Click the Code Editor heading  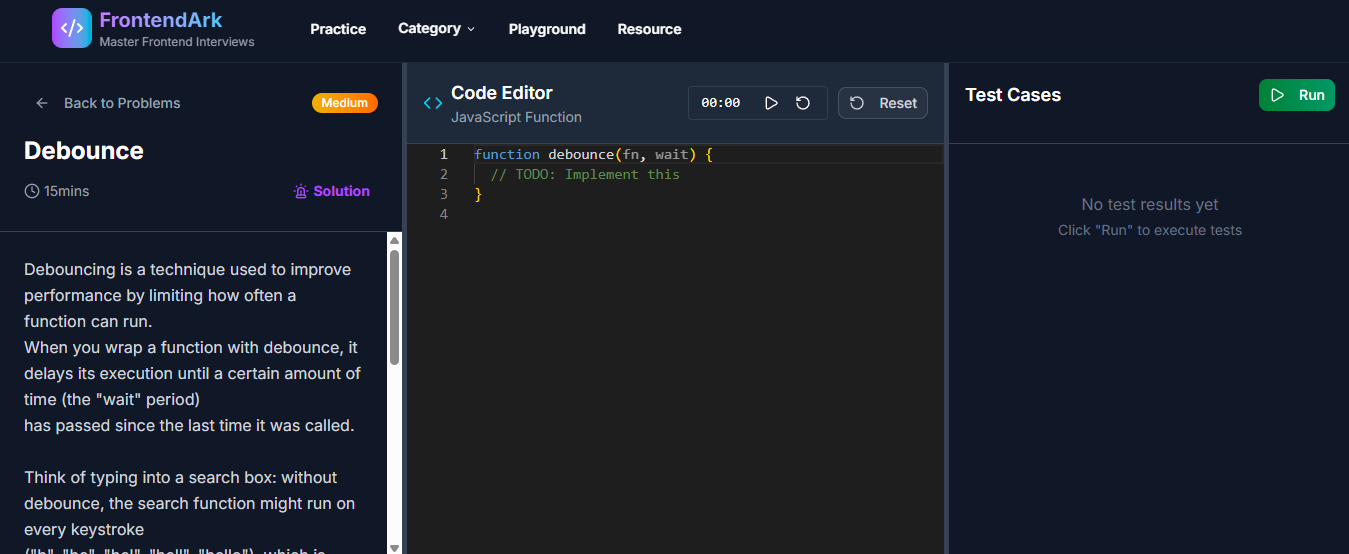pos(502,93)
